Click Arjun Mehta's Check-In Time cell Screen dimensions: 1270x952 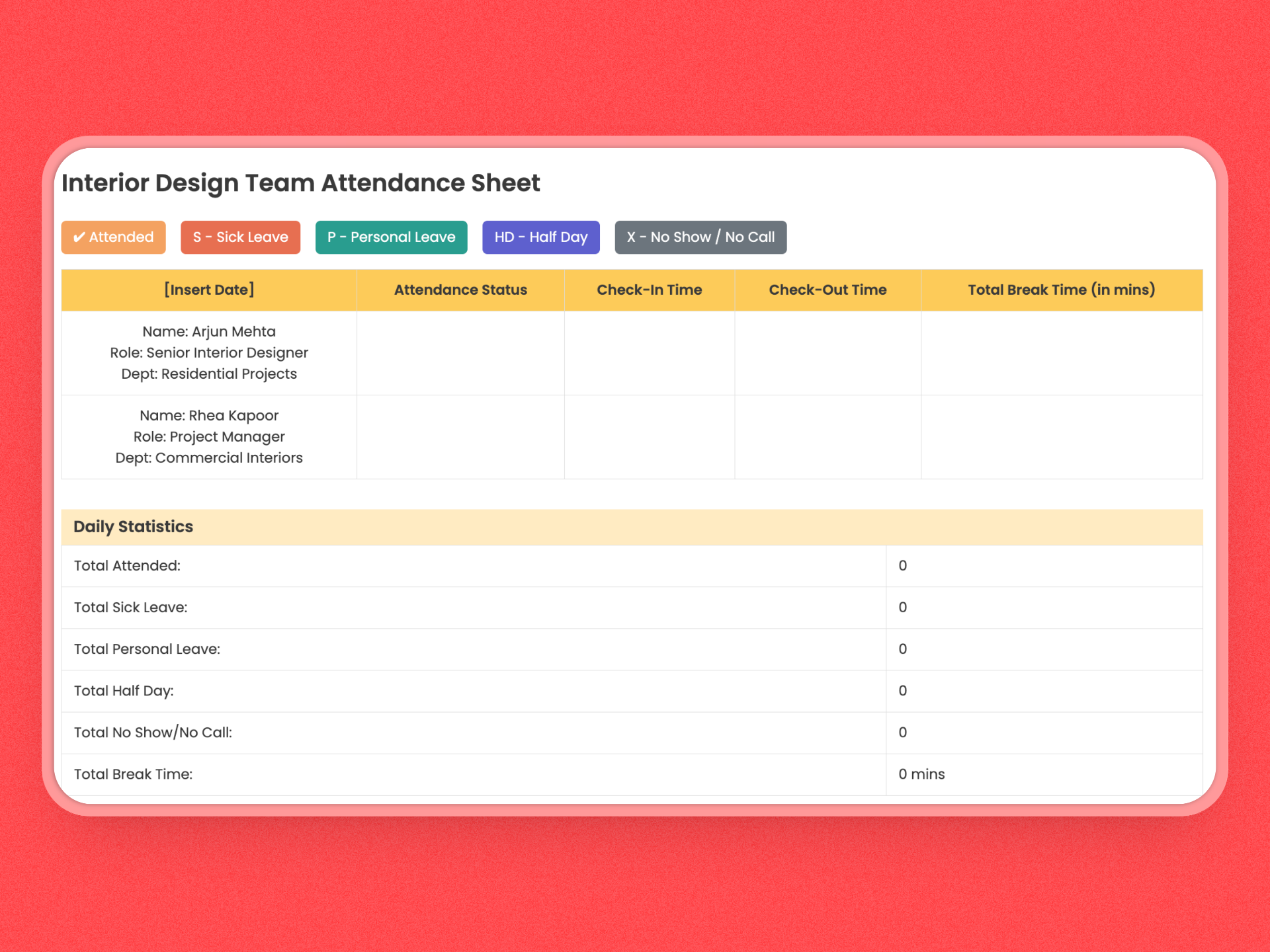(650, 353)
